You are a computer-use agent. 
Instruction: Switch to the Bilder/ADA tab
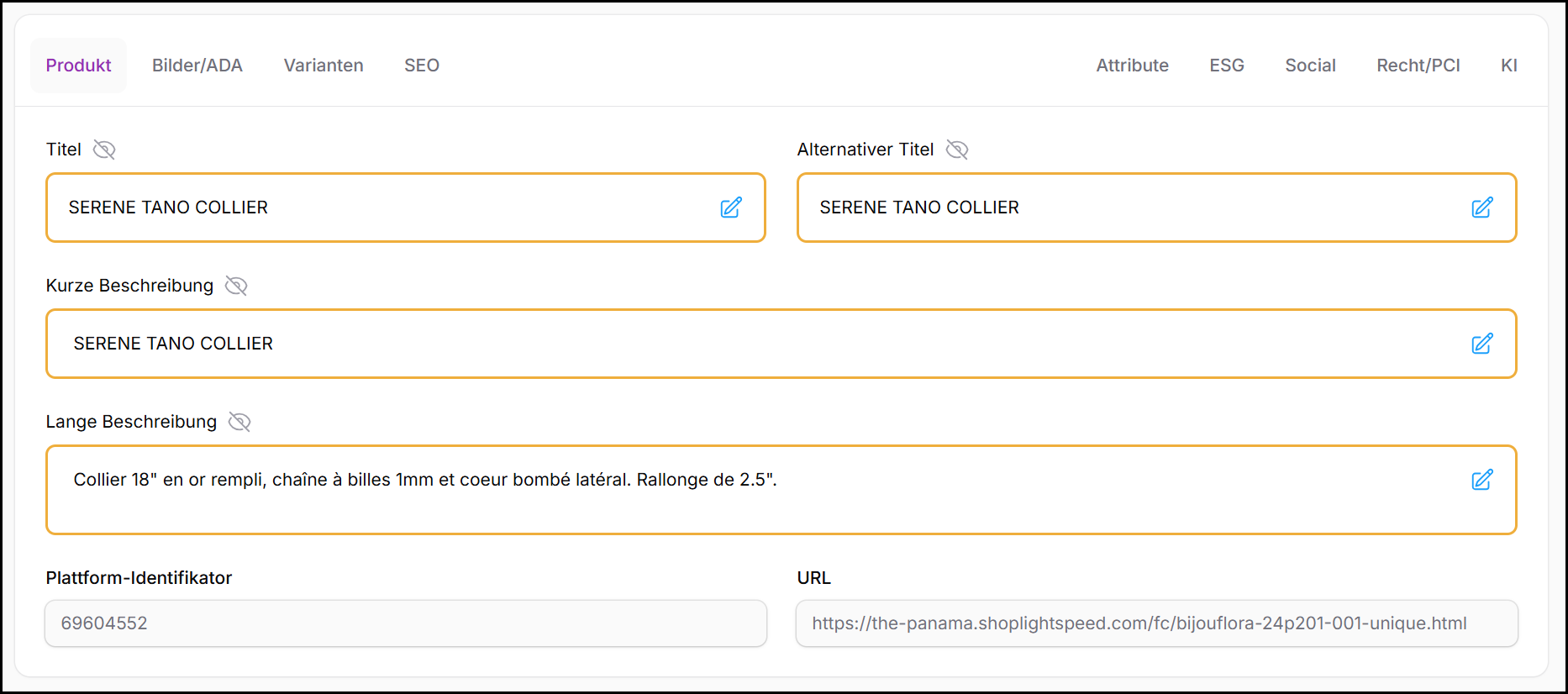[197, 66]
